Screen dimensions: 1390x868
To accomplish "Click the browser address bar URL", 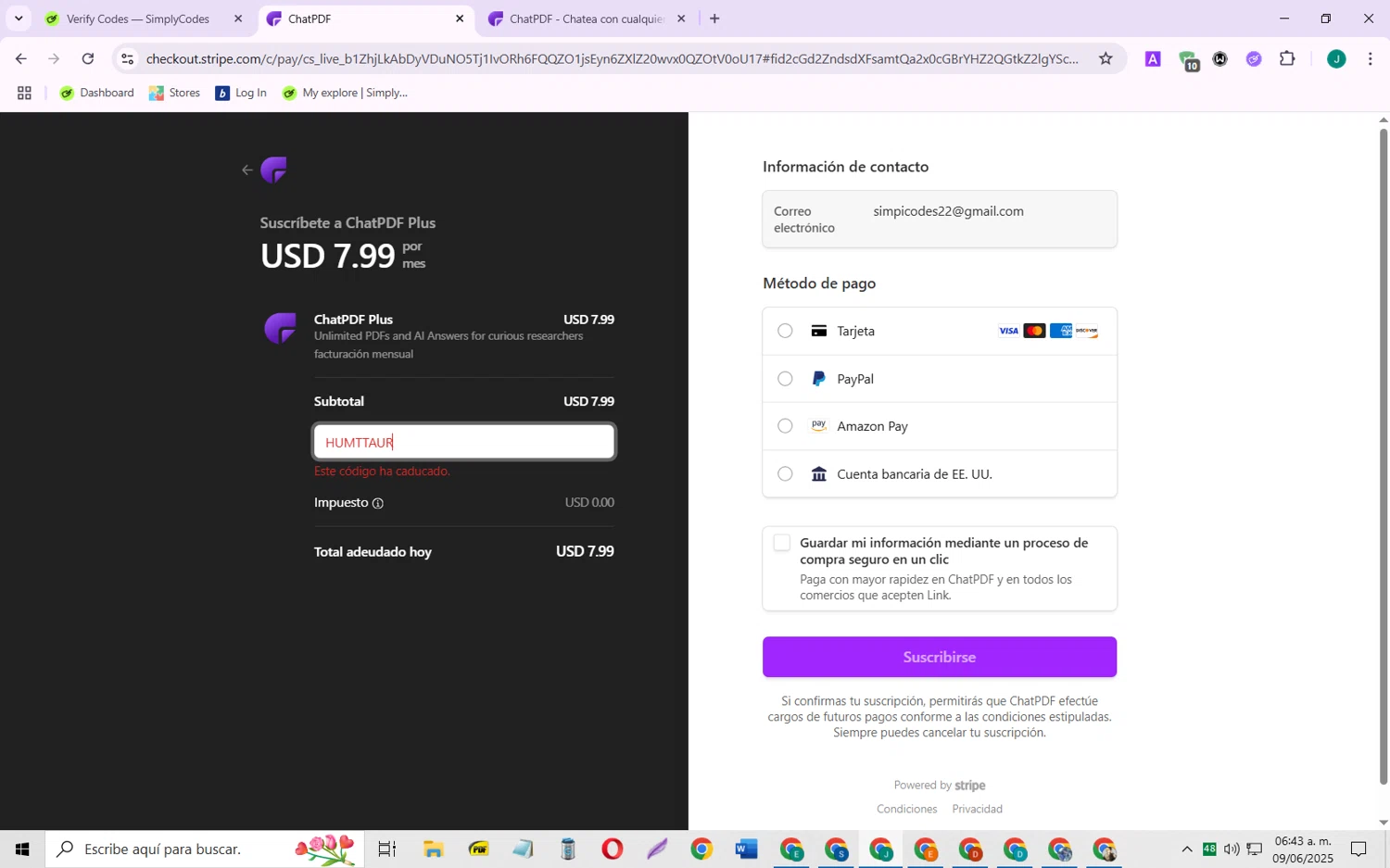I will [x=612, y=59].
